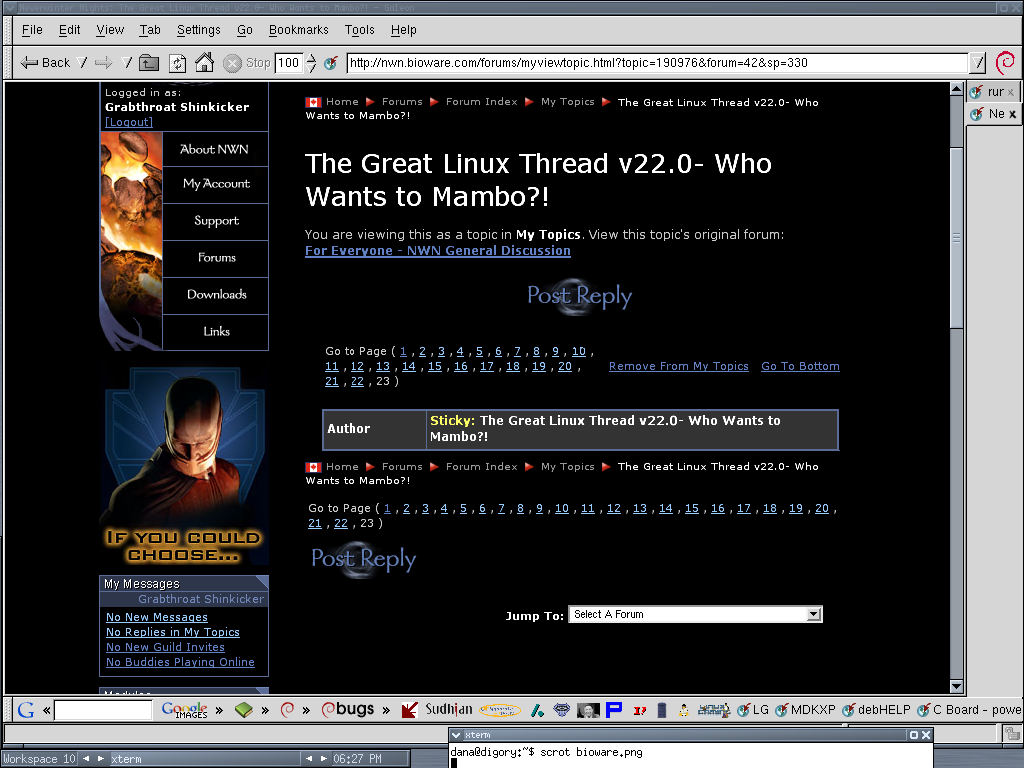This screenshot has width=1024, height=768.
Task: Click the MDKXP bookmark
Action: click(805, 710)
